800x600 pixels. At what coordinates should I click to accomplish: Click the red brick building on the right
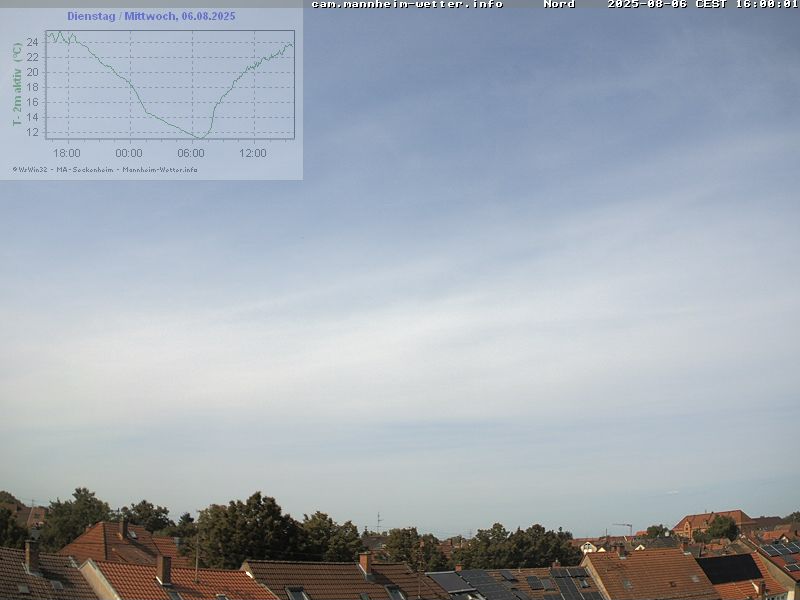click(x=710, y=521)
